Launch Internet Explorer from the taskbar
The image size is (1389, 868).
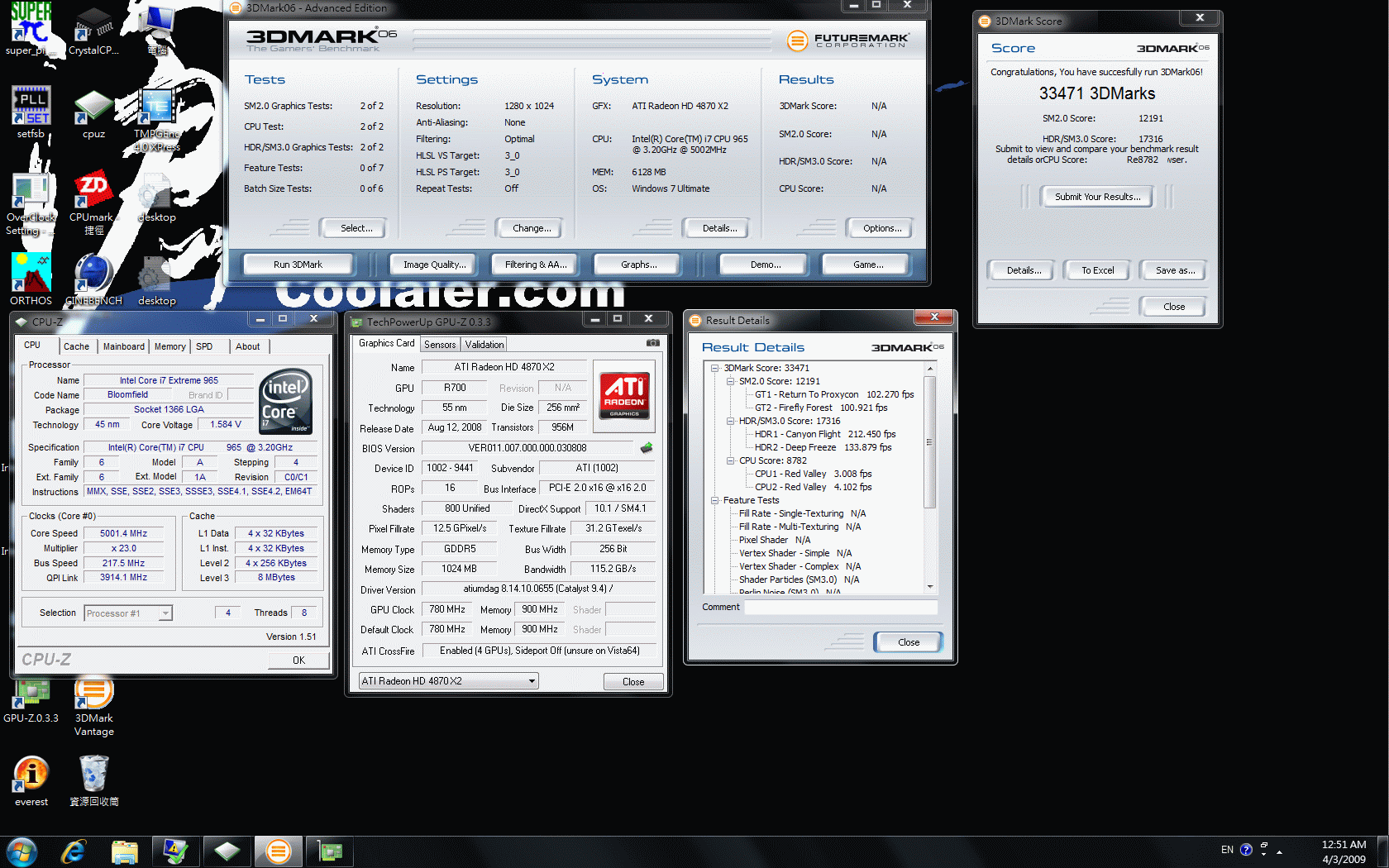[x=74, y=851]
